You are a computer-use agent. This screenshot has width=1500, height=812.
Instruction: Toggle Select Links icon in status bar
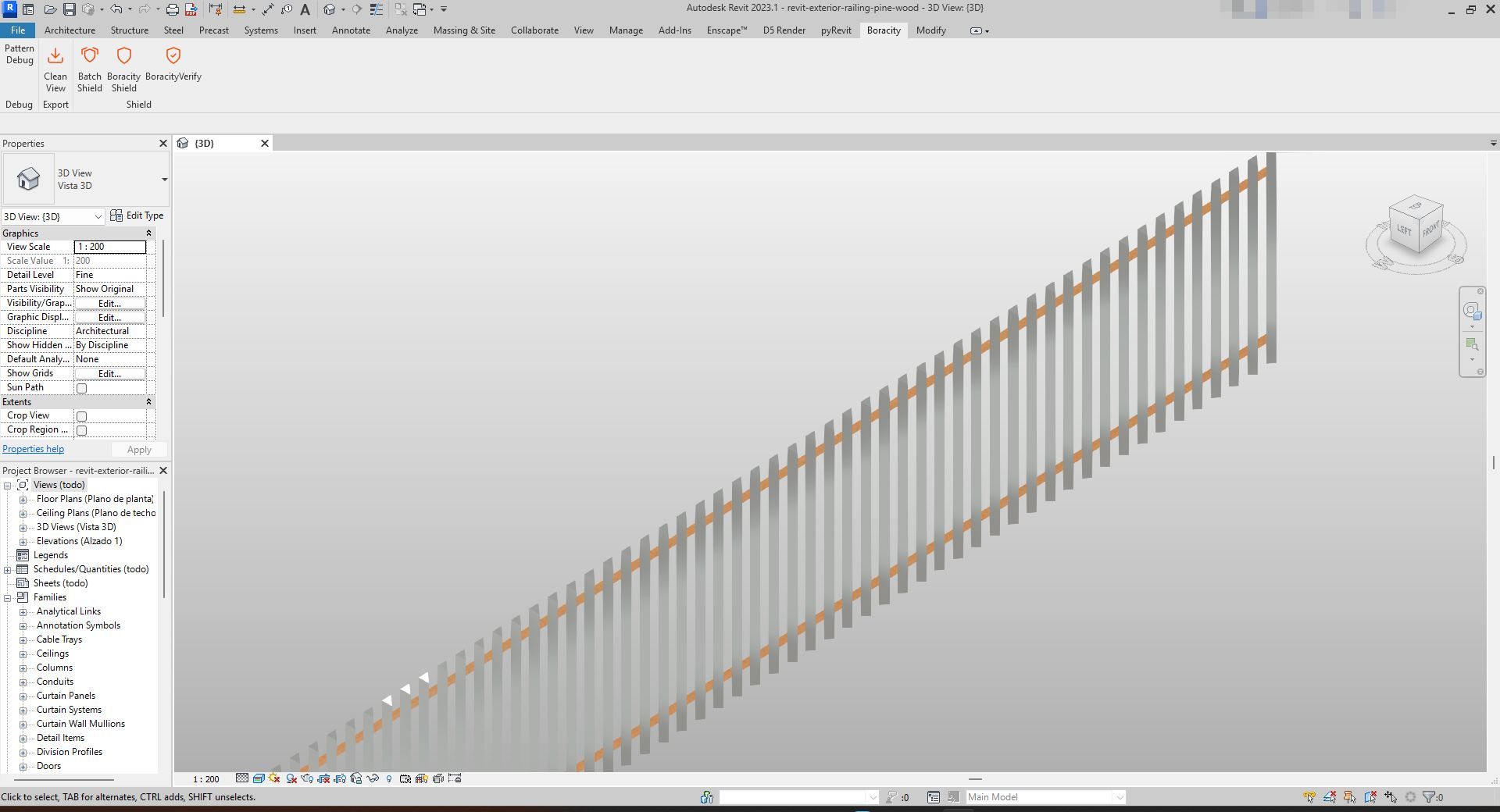point(1309,797)
